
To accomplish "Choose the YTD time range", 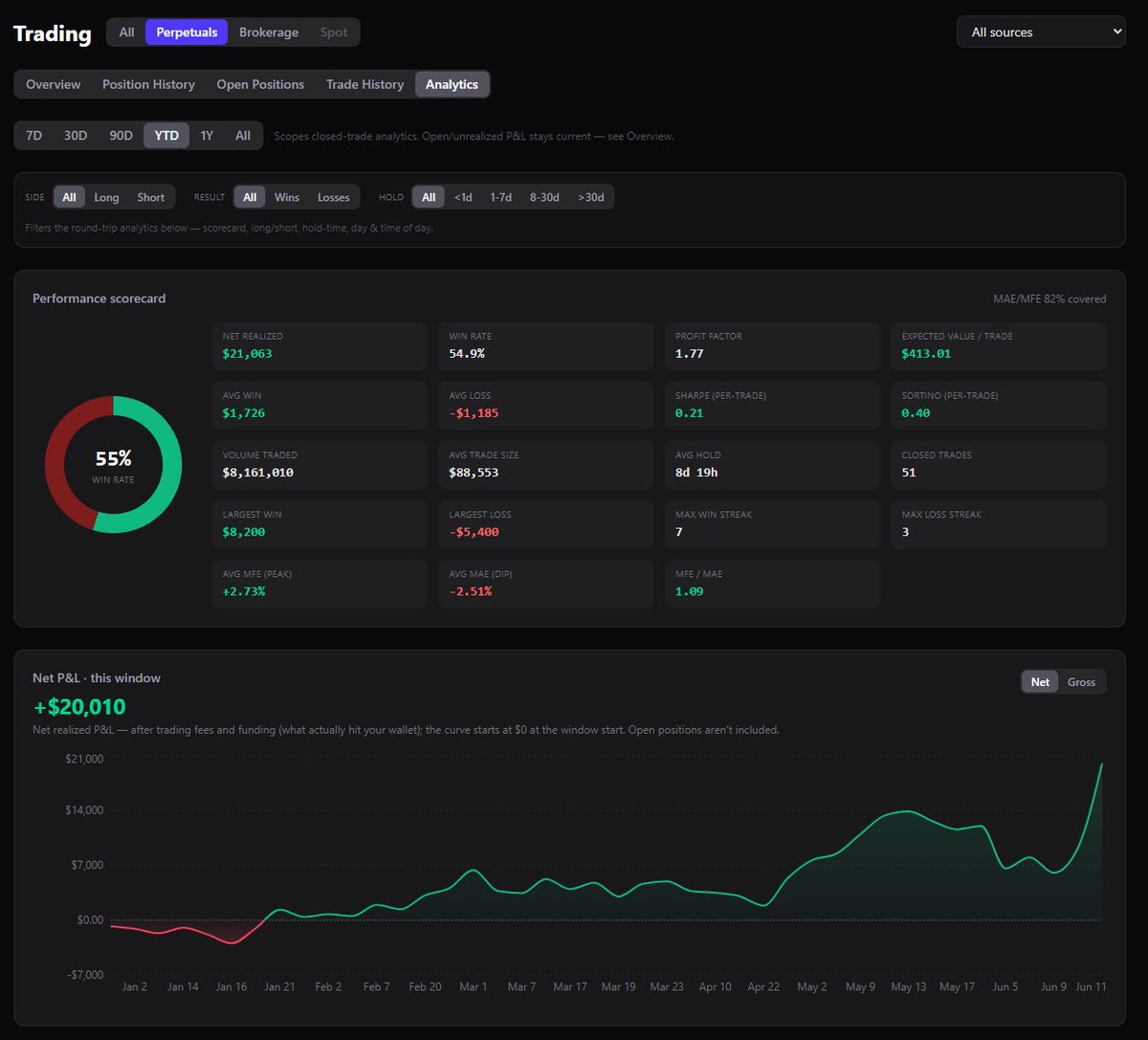I will [166, 135].
